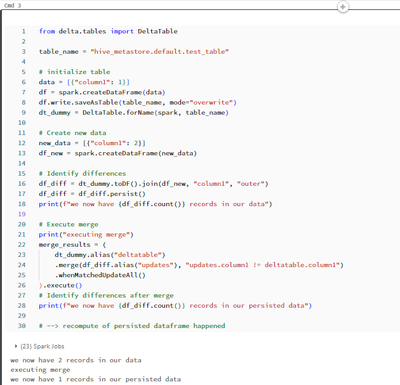Select the Cmd 3 cell label

[13, 5]
